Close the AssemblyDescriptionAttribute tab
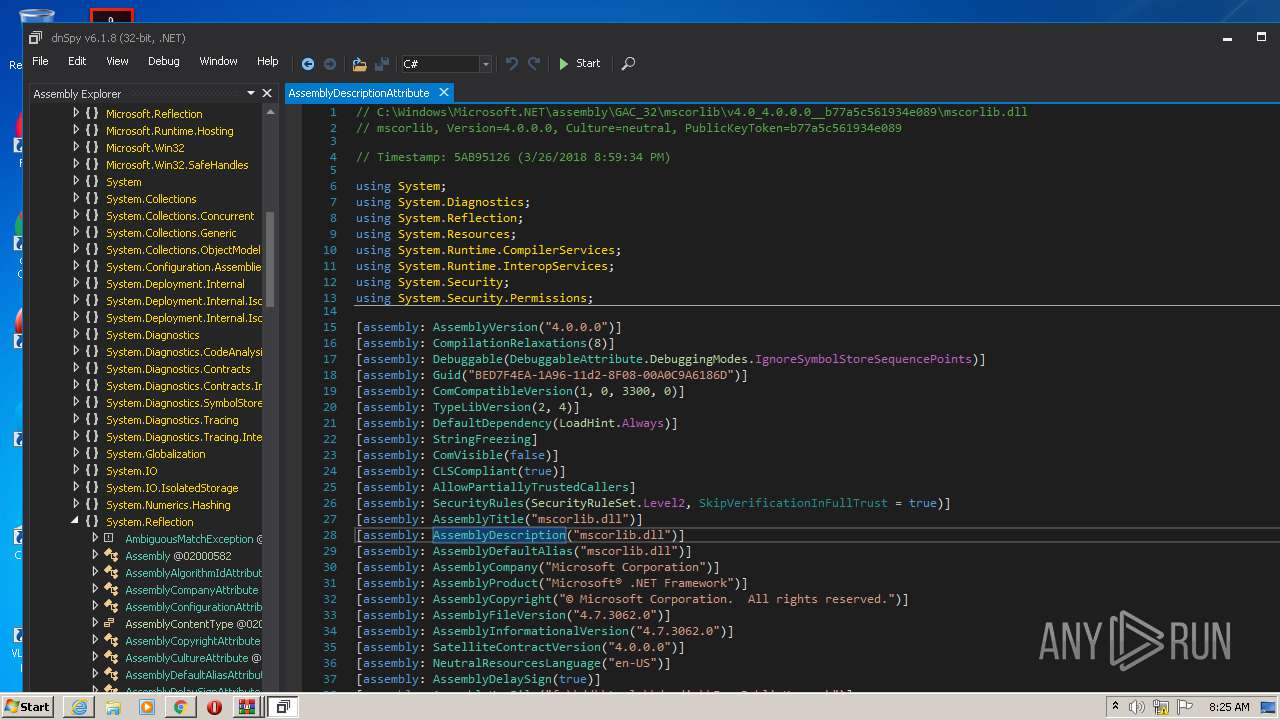This screenshot has height=720, width=1280. click(x=443, y=93)
